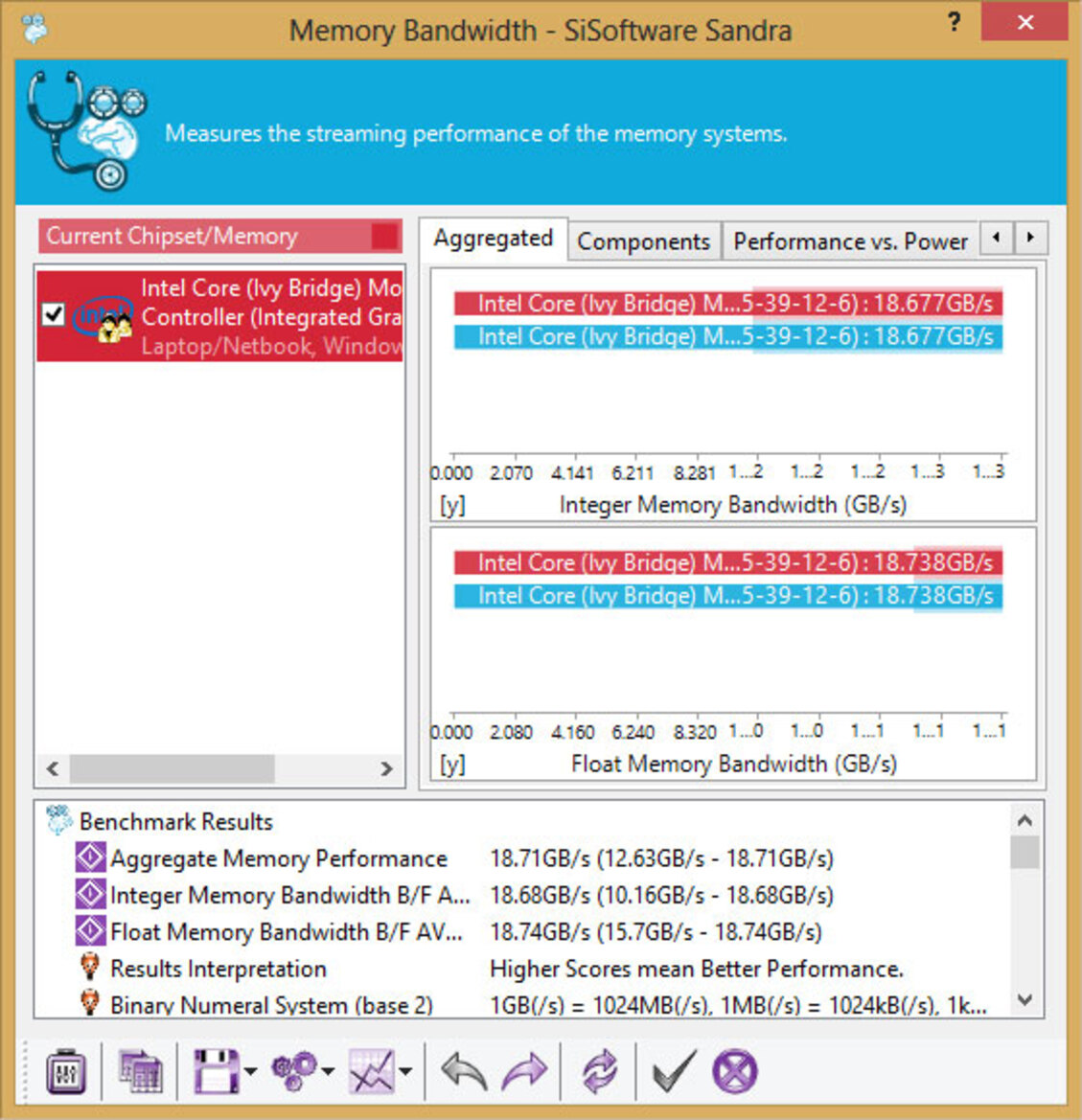Click the Sandra app icon in title bar
The width and height of the screenshot is (1082, 1120).
click(35, 30)
